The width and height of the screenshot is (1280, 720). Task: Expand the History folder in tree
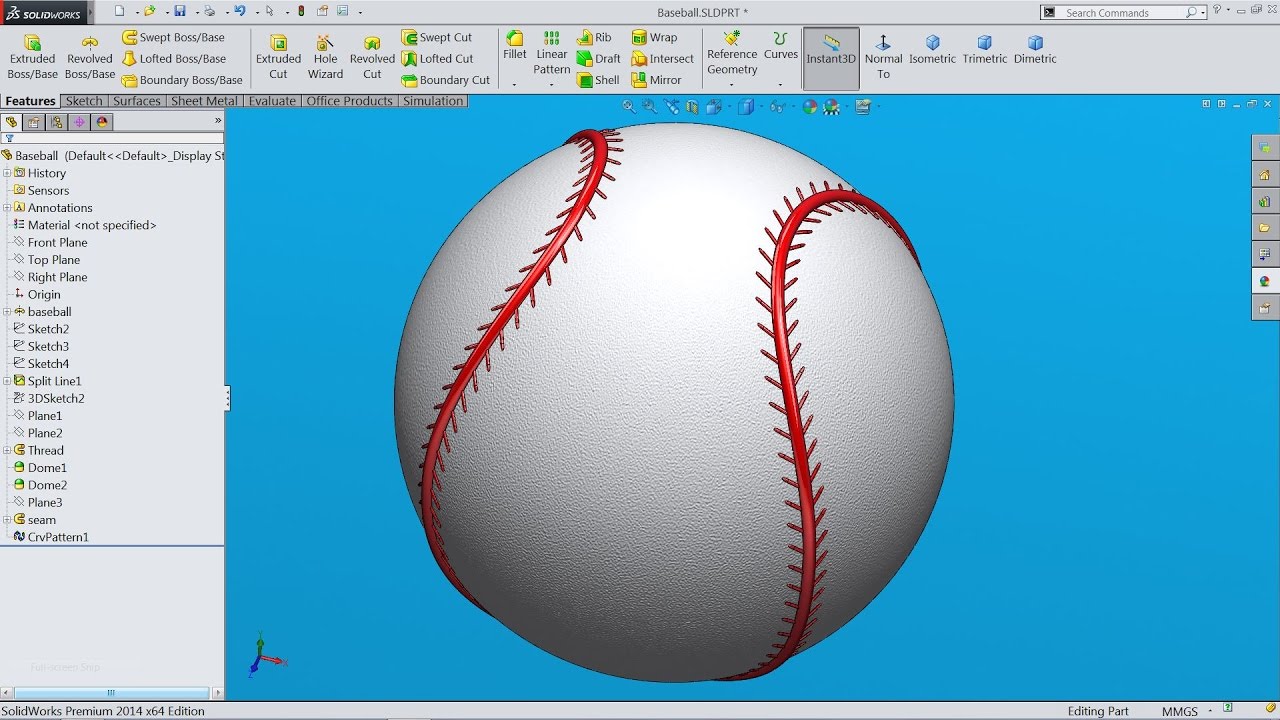[7, 173]
